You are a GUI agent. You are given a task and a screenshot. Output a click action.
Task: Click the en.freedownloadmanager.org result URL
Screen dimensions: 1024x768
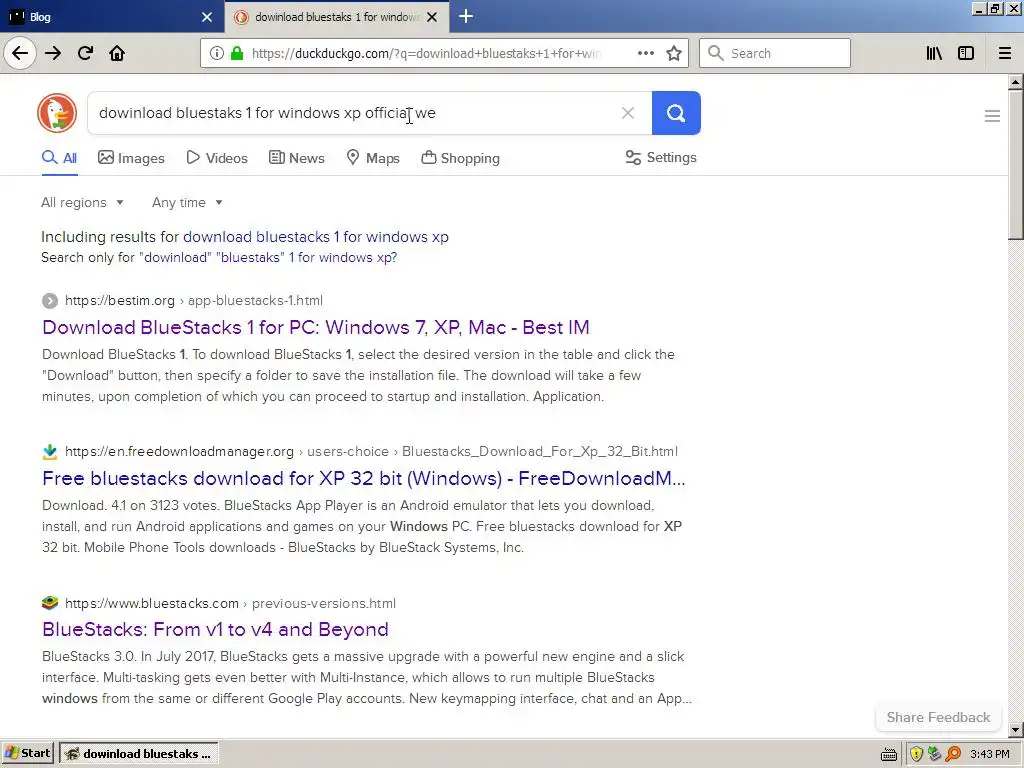click(x=371, y=451)
